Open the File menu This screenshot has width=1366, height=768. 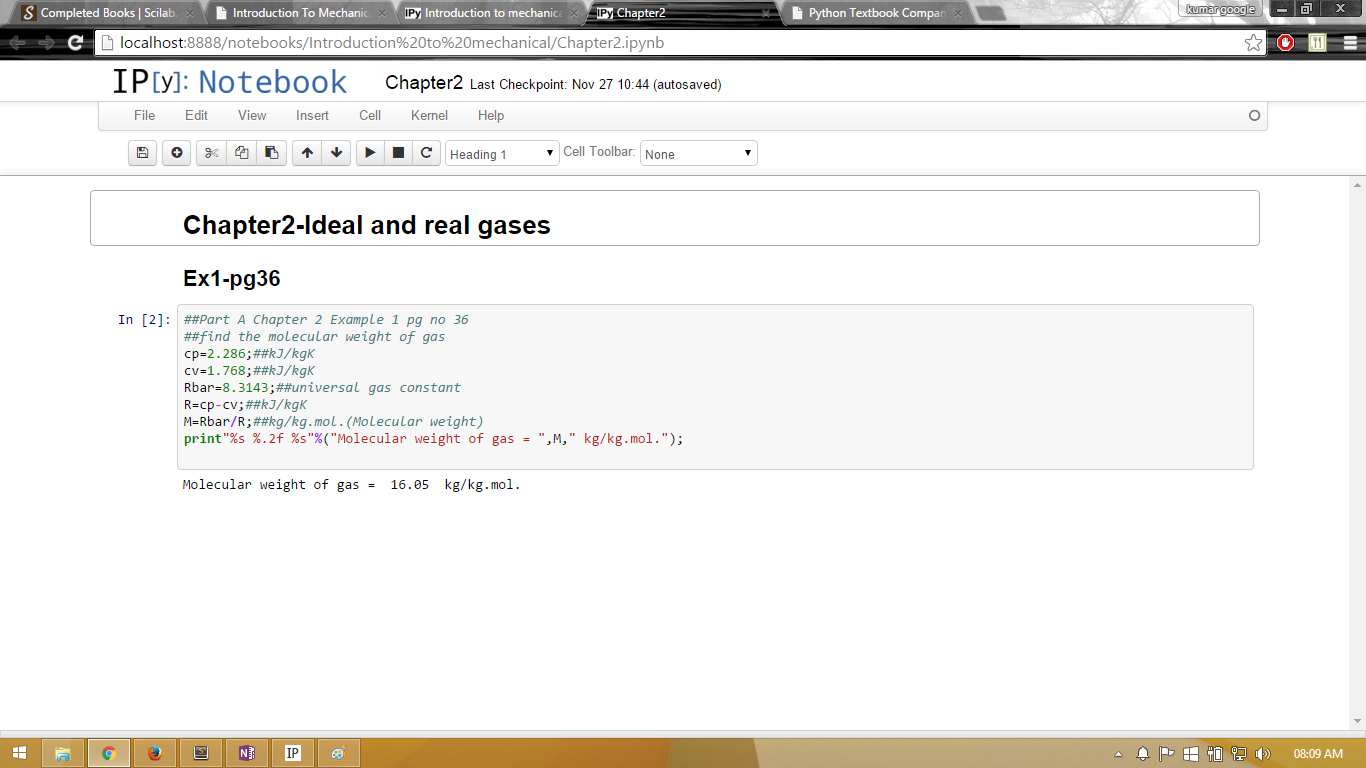[x=144, y=115]
